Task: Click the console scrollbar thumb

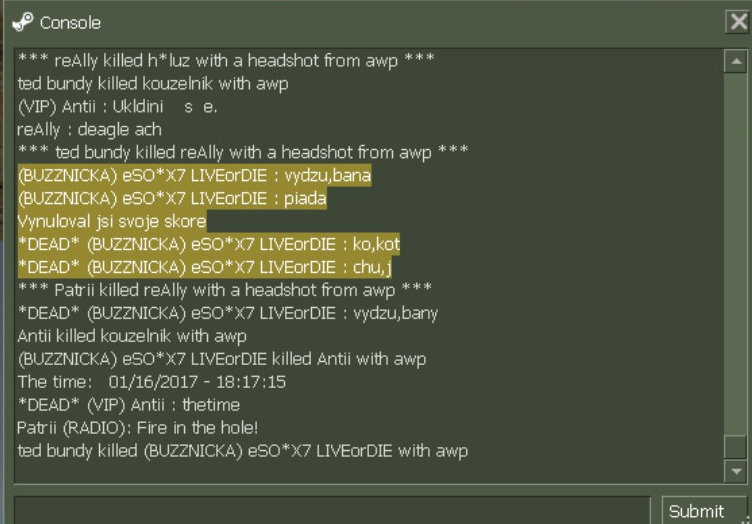Action: [x=735, y=447]
